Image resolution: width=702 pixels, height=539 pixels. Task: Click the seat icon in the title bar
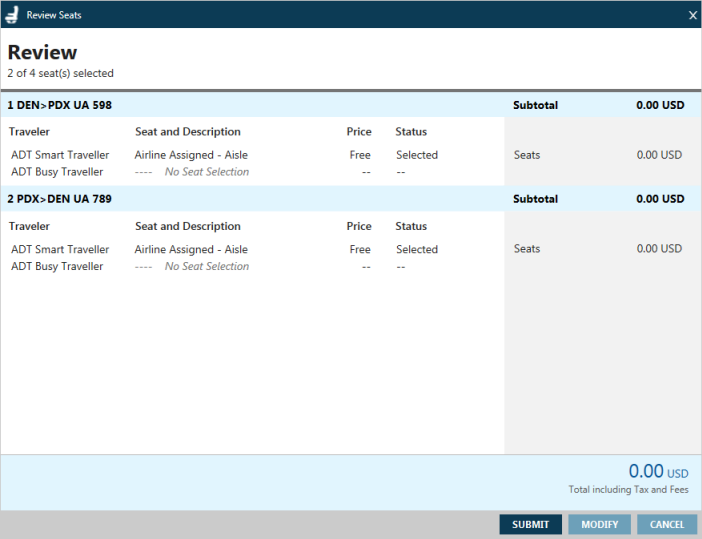pos(12,15)
